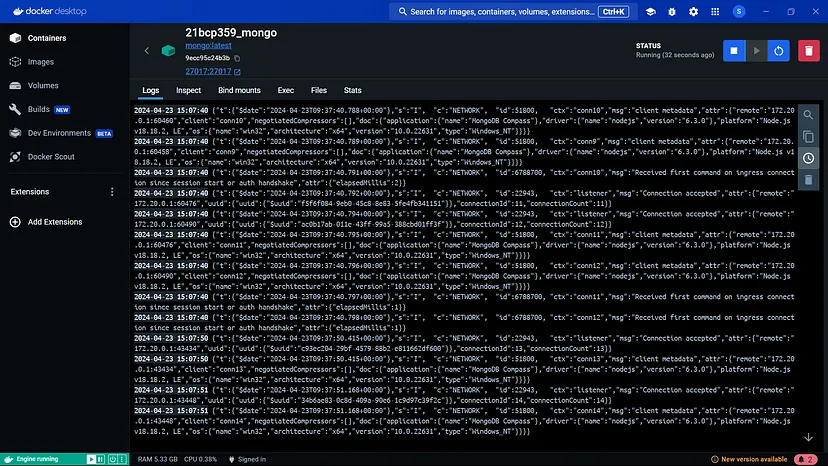Open the mongo:latest image link
Screen dimensions: 828x466
(x=208, y=45)
